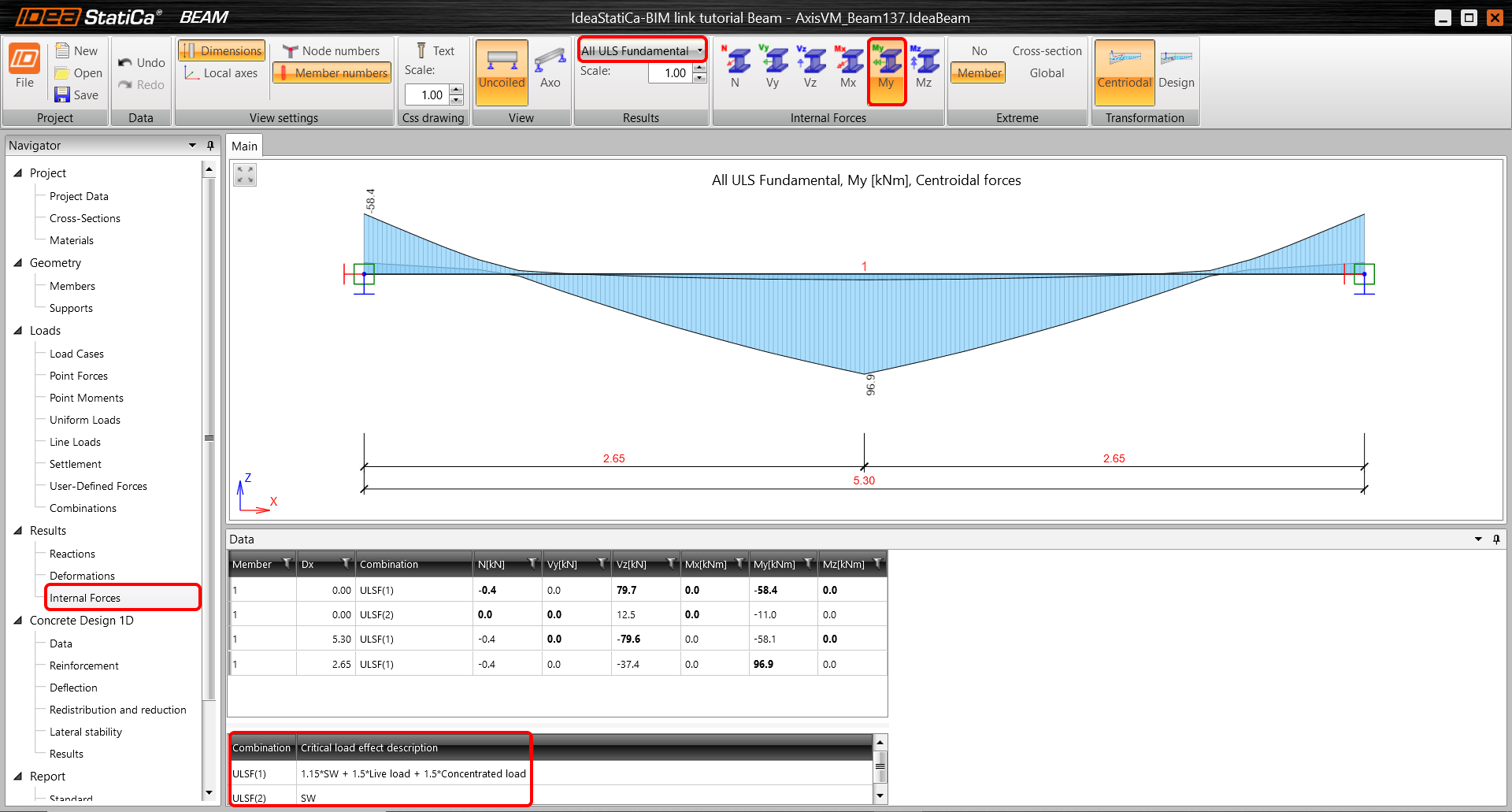Switch to Axo view
The width and height of the screenshot is (1512, 812).
[x=550, y=68]
